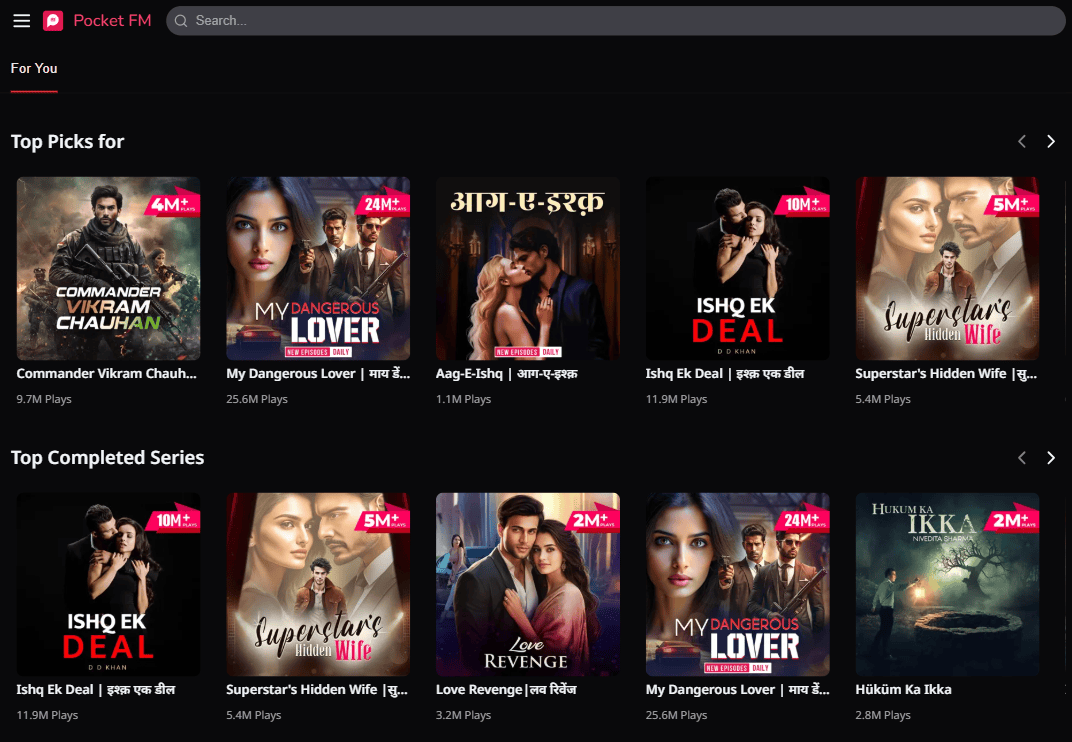Click the search magnifier icon
This screenshot has height=742, width=1072.
181,21
